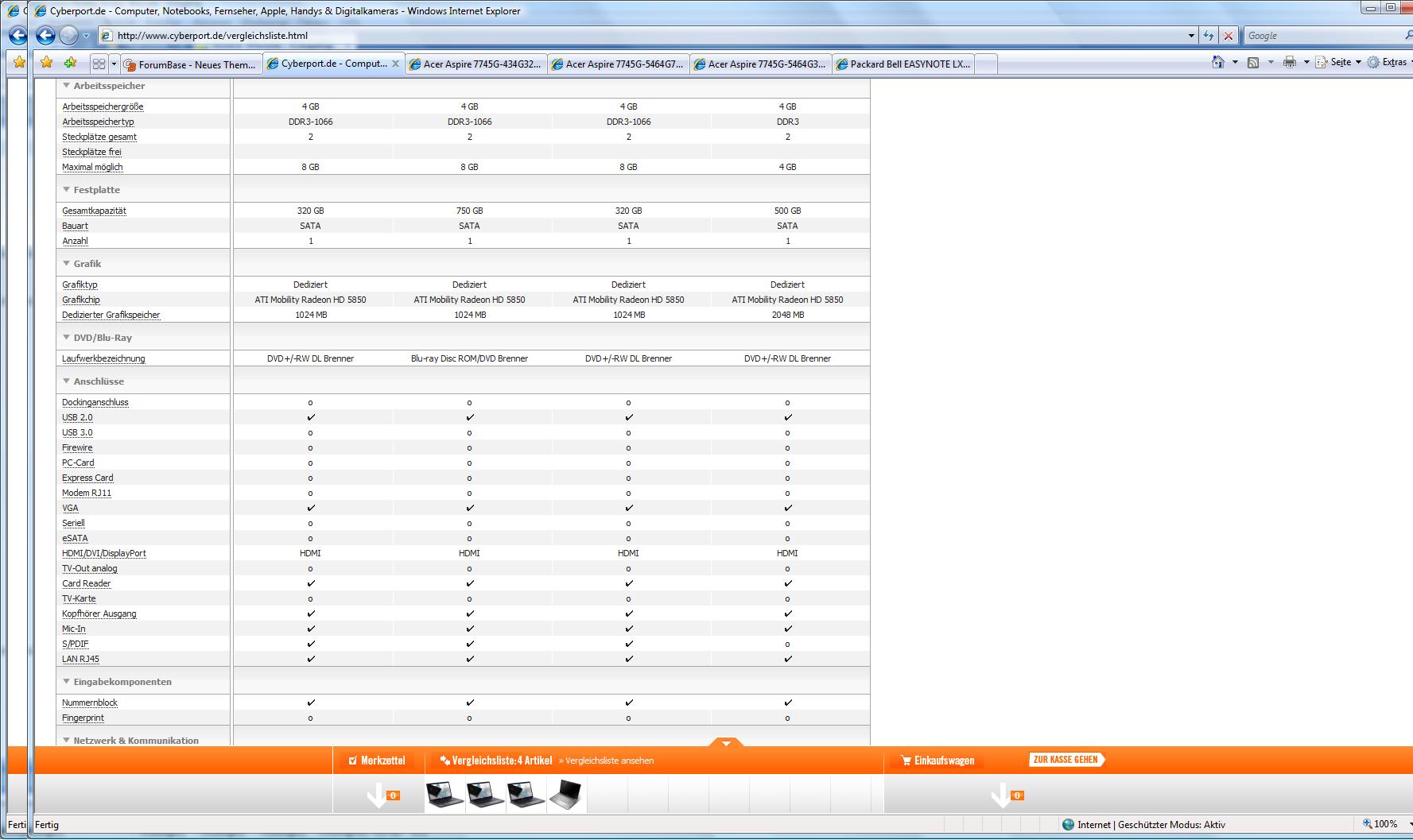Switch to ForumBase - Neues Thema tab
This screenshot has height=840, width=1413.
click(191, 64)
